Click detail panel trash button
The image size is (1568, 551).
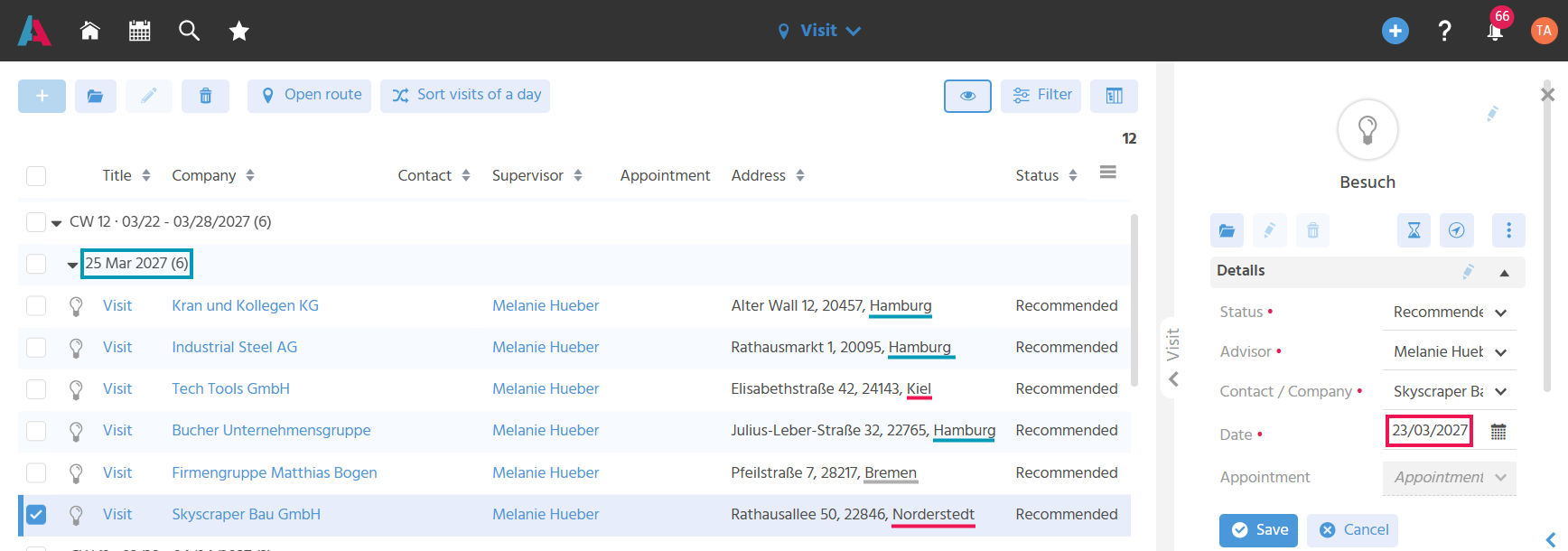(x=1312, y=230)
